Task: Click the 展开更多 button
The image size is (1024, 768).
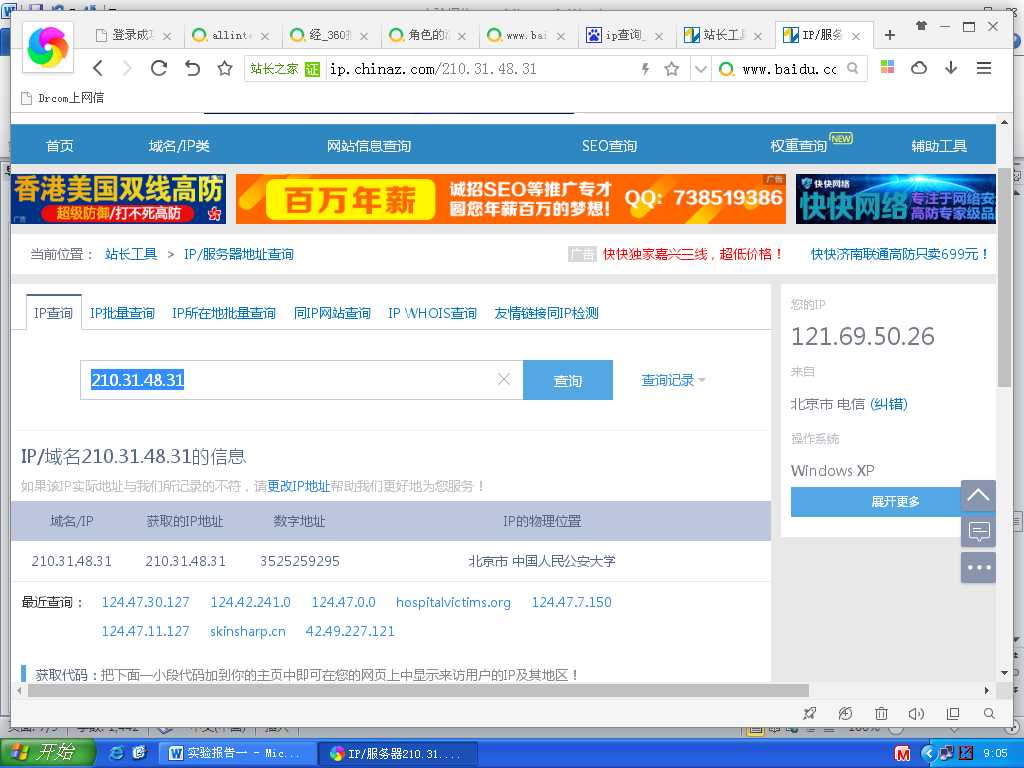Action: [x=876, y=502]
